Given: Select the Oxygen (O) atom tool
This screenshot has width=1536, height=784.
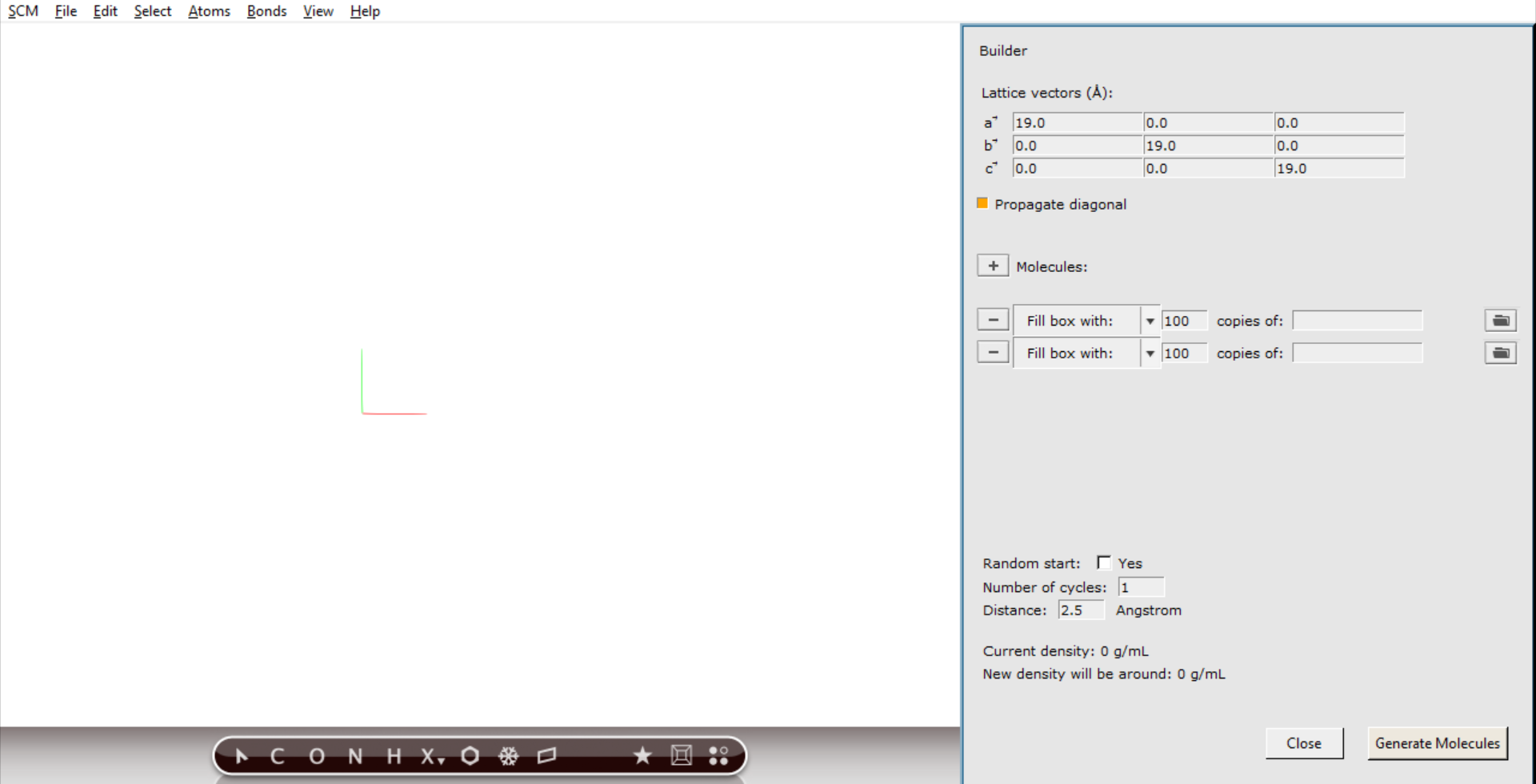Looking at the screenshot, I should point(317,756).
